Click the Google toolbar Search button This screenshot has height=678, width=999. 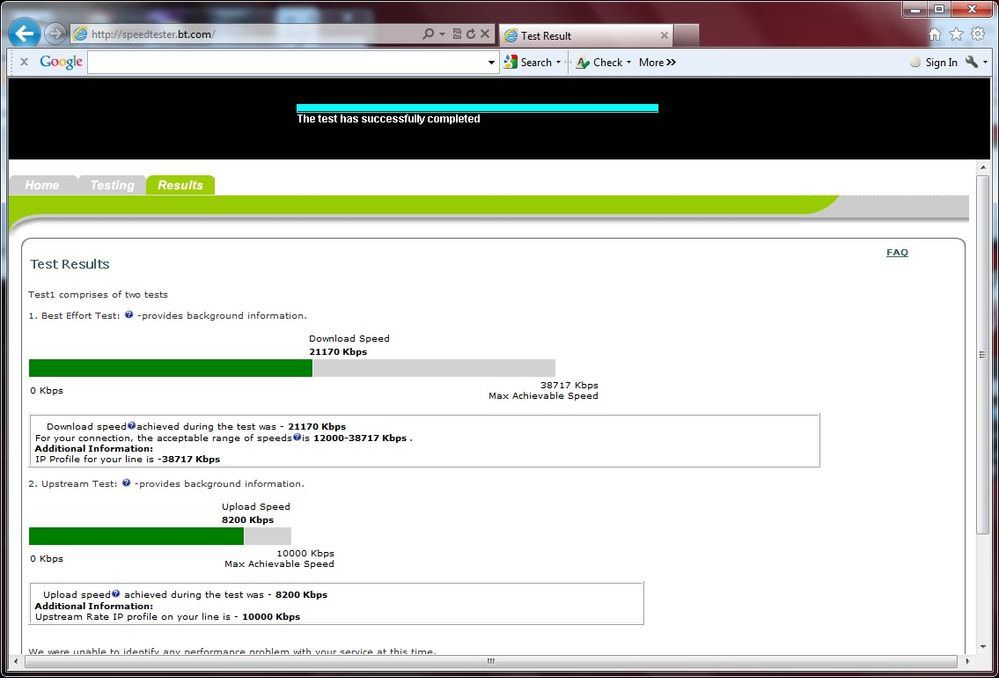(530, 62)
